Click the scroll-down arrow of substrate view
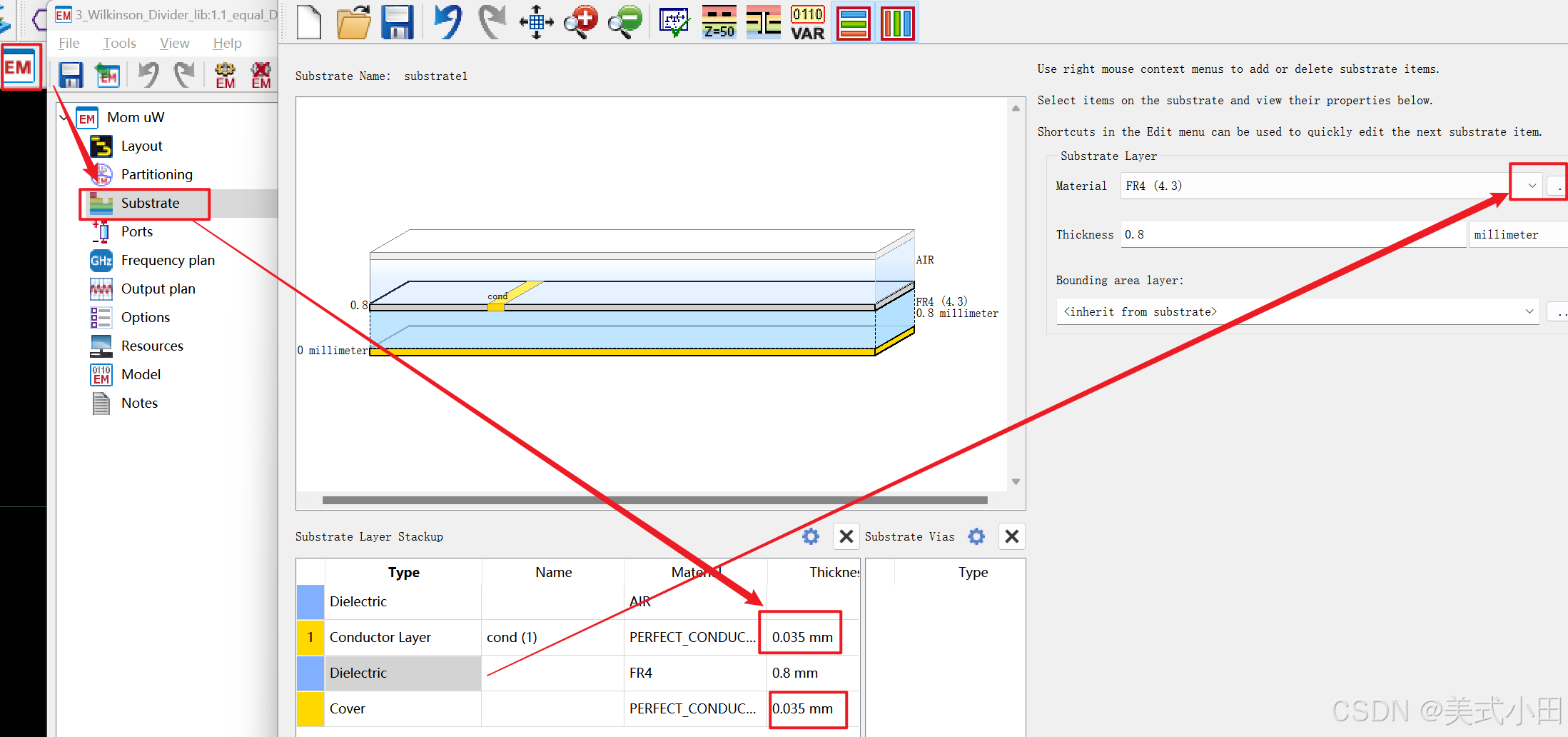The height and width of the screenshot is (737, 1568). tap(1016, 481)
